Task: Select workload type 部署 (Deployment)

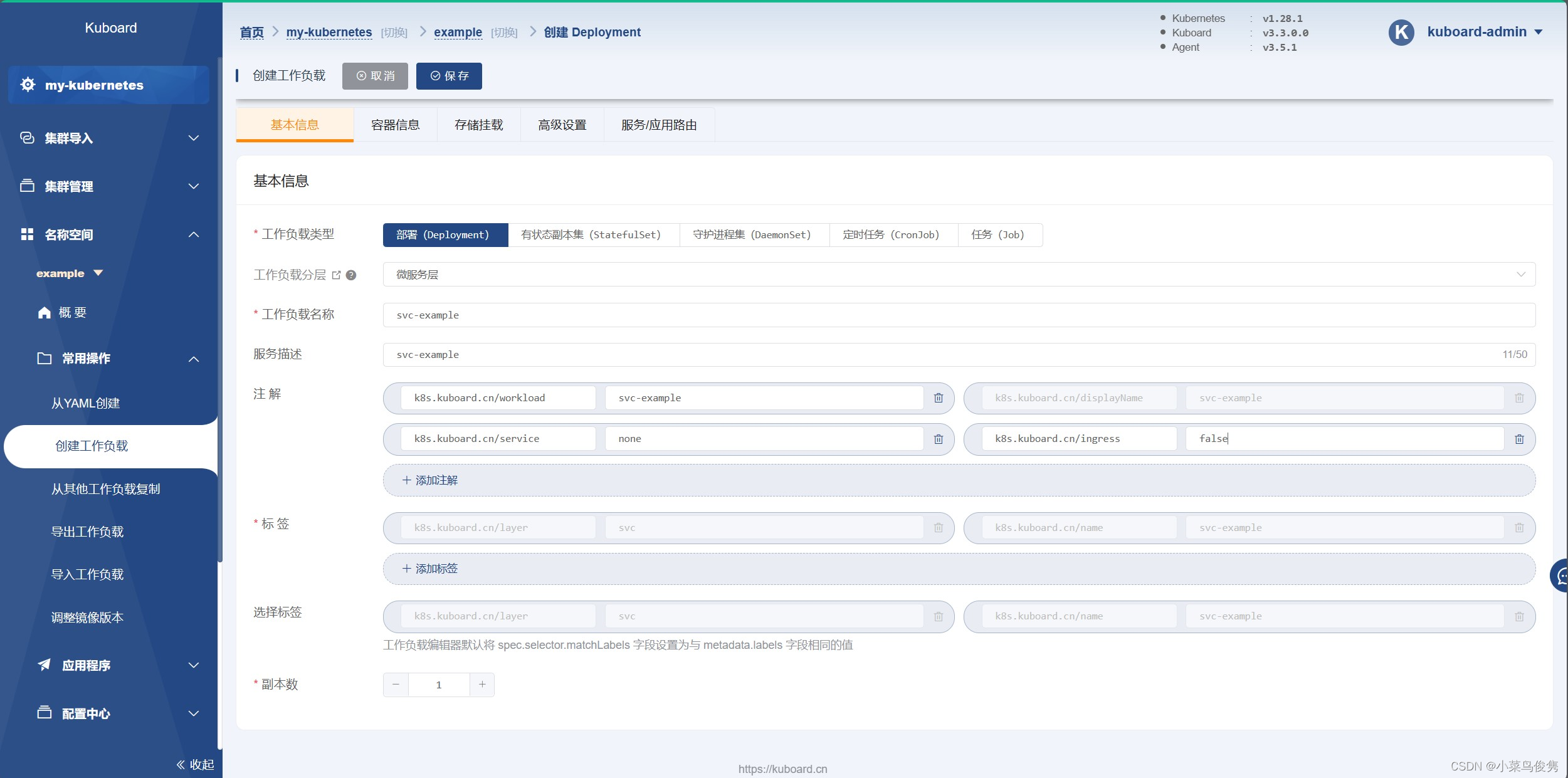Action: pos(446,235)
